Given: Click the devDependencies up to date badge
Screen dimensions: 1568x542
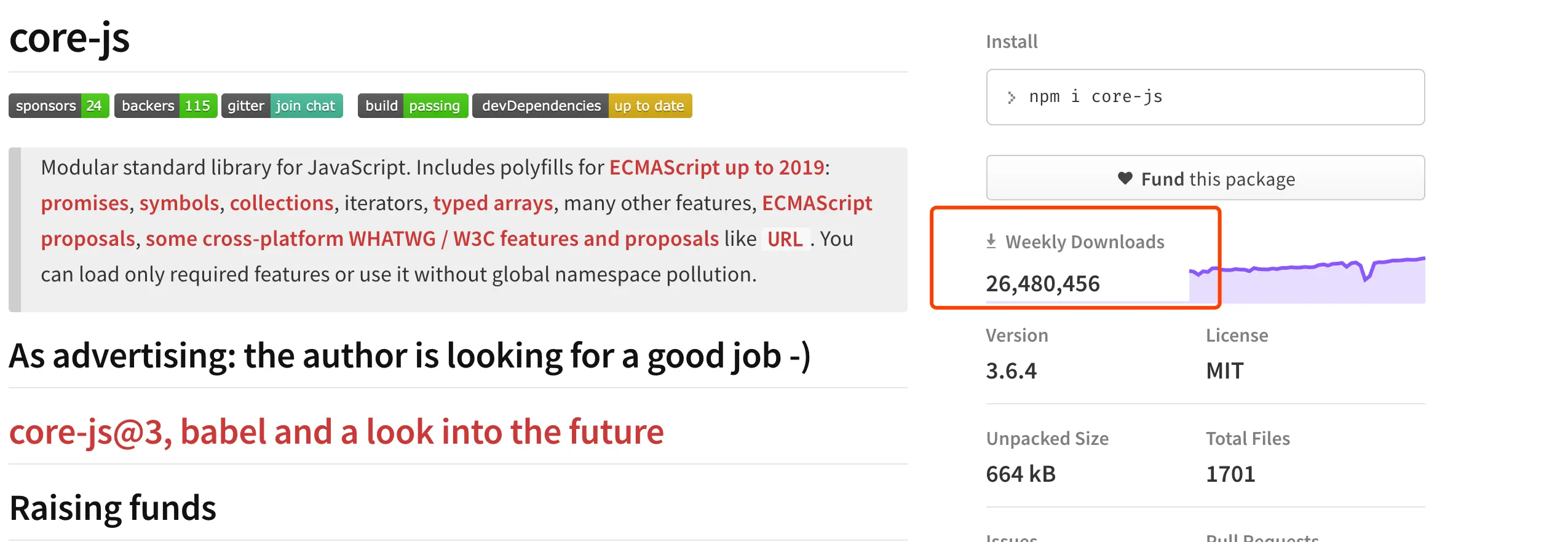Looking at the screenshot, I should point(582,106).
